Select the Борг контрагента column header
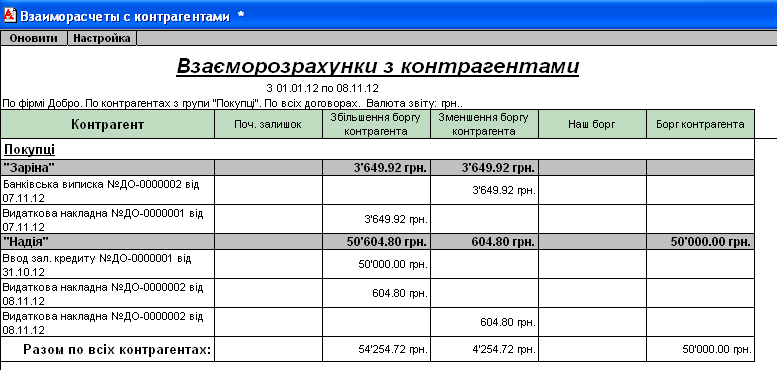The height and width of the screenshot is (370, 777). click(700, 124)
